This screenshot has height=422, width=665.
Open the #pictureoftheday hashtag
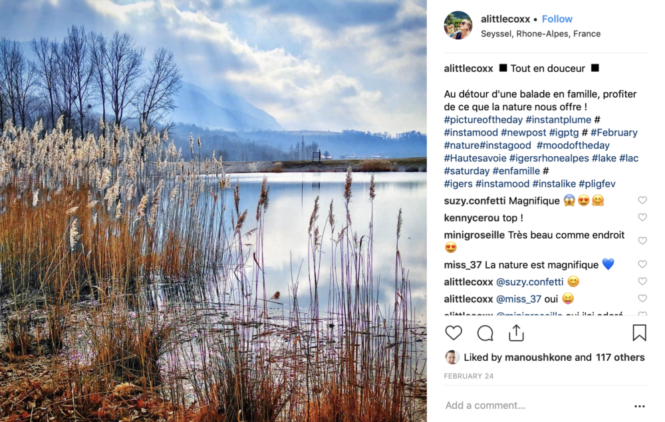[483, 120]
